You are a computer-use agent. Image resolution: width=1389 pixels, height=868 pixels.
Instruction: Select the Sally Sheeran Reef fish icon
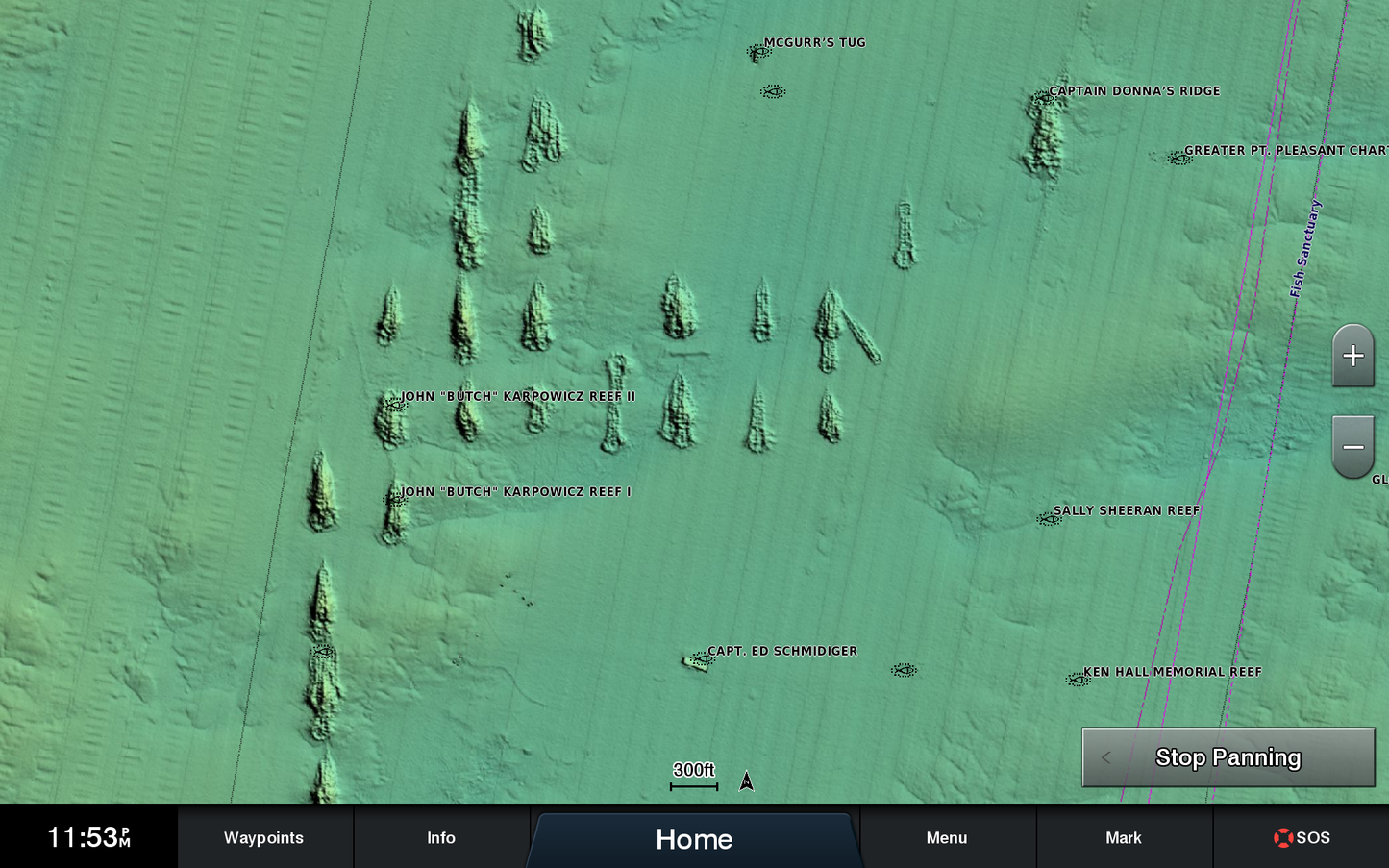coord(1048,518)
